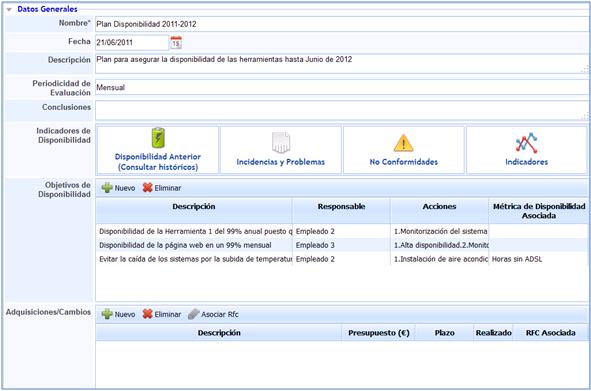This screenshot has height=391, width=591.
Task: Collapse the Datos Generales section
Action: click(x=9, y=9)
